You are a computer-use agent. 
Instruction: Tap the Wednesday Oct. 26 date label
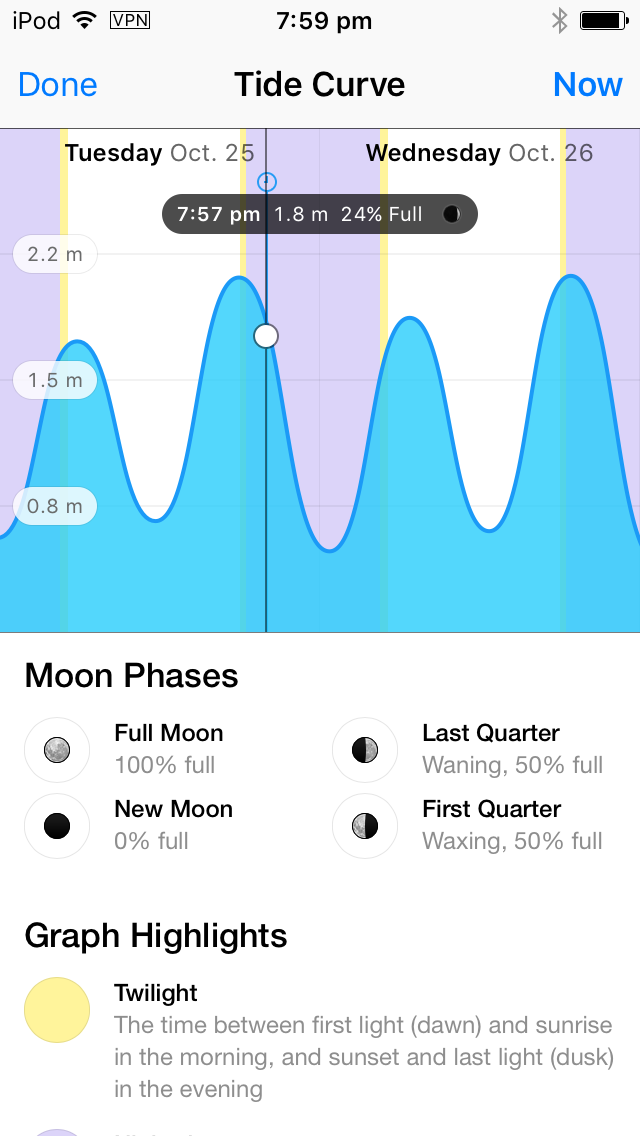pyautogui.click(x=479, y=153)
